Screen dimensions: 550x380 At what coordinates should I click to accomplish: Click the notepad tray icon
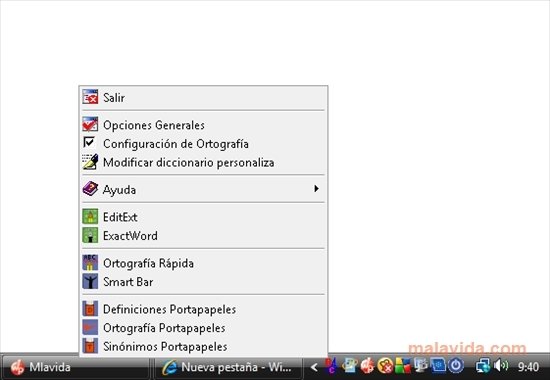(x=350, y=366)
